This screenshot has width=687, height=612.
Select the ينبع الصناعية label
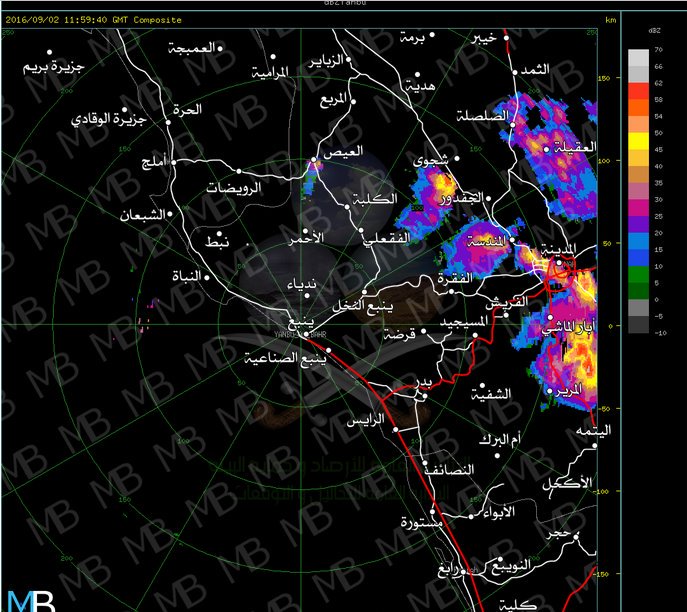(x=285, y=359)
